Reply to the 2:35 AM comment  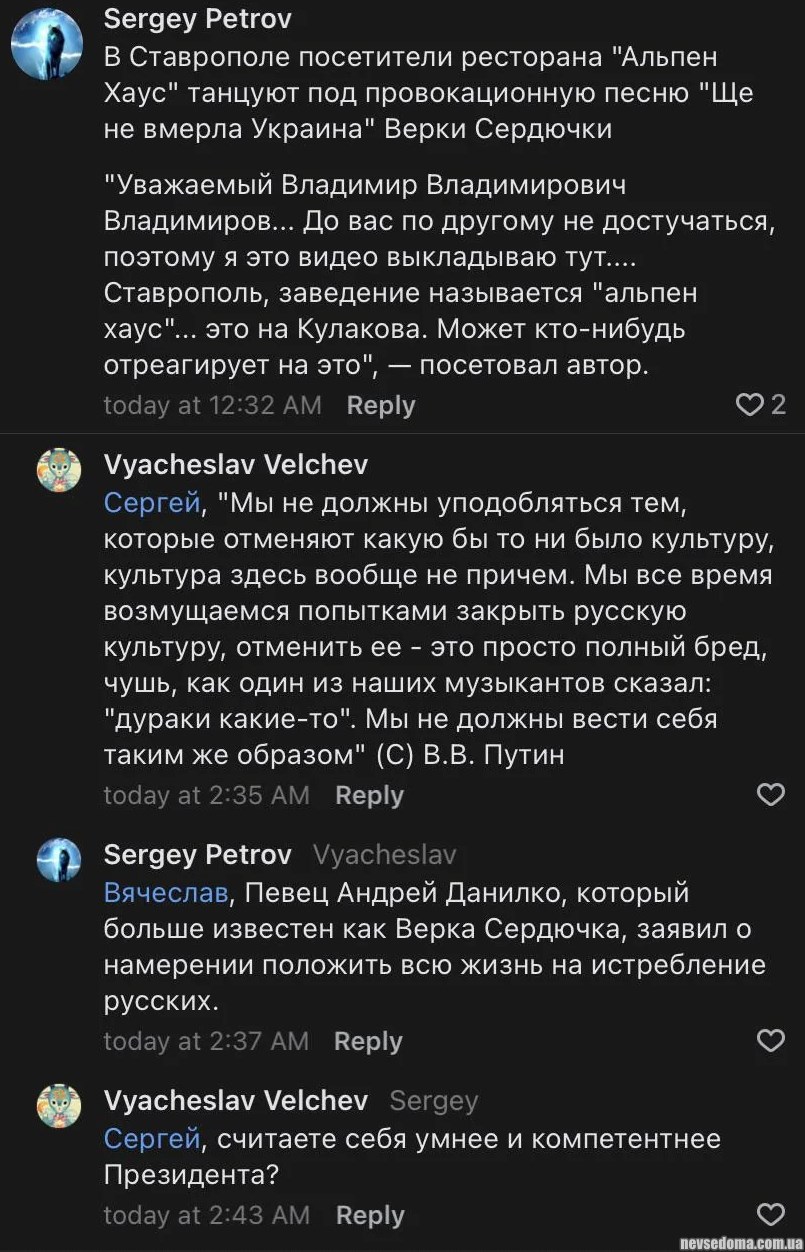coord(369,795)
